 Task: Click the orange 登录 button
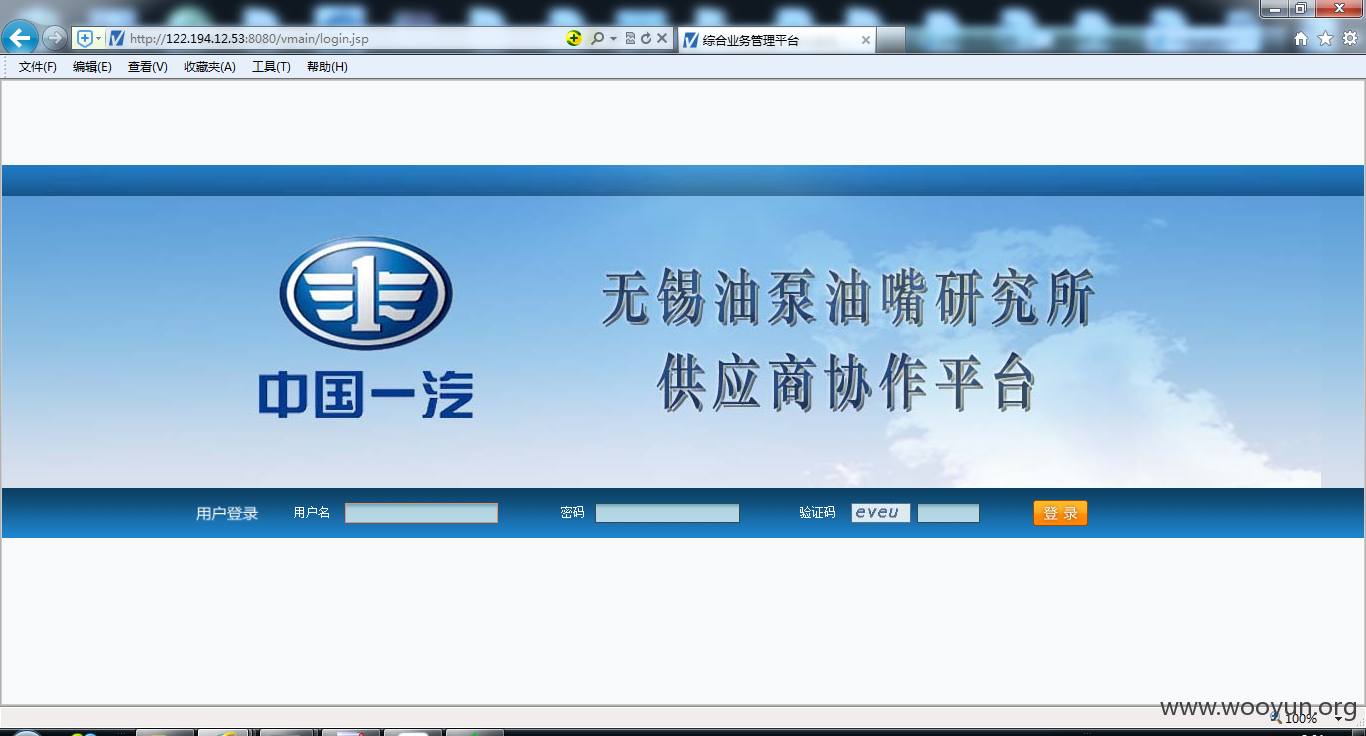point(1060,513)
